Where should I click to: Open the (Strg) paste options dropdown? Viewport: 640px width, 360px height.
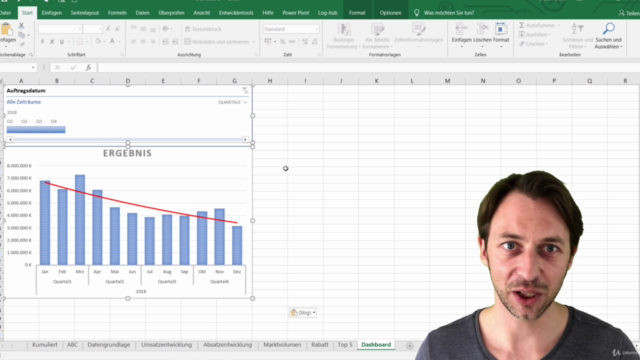(314, 313)
